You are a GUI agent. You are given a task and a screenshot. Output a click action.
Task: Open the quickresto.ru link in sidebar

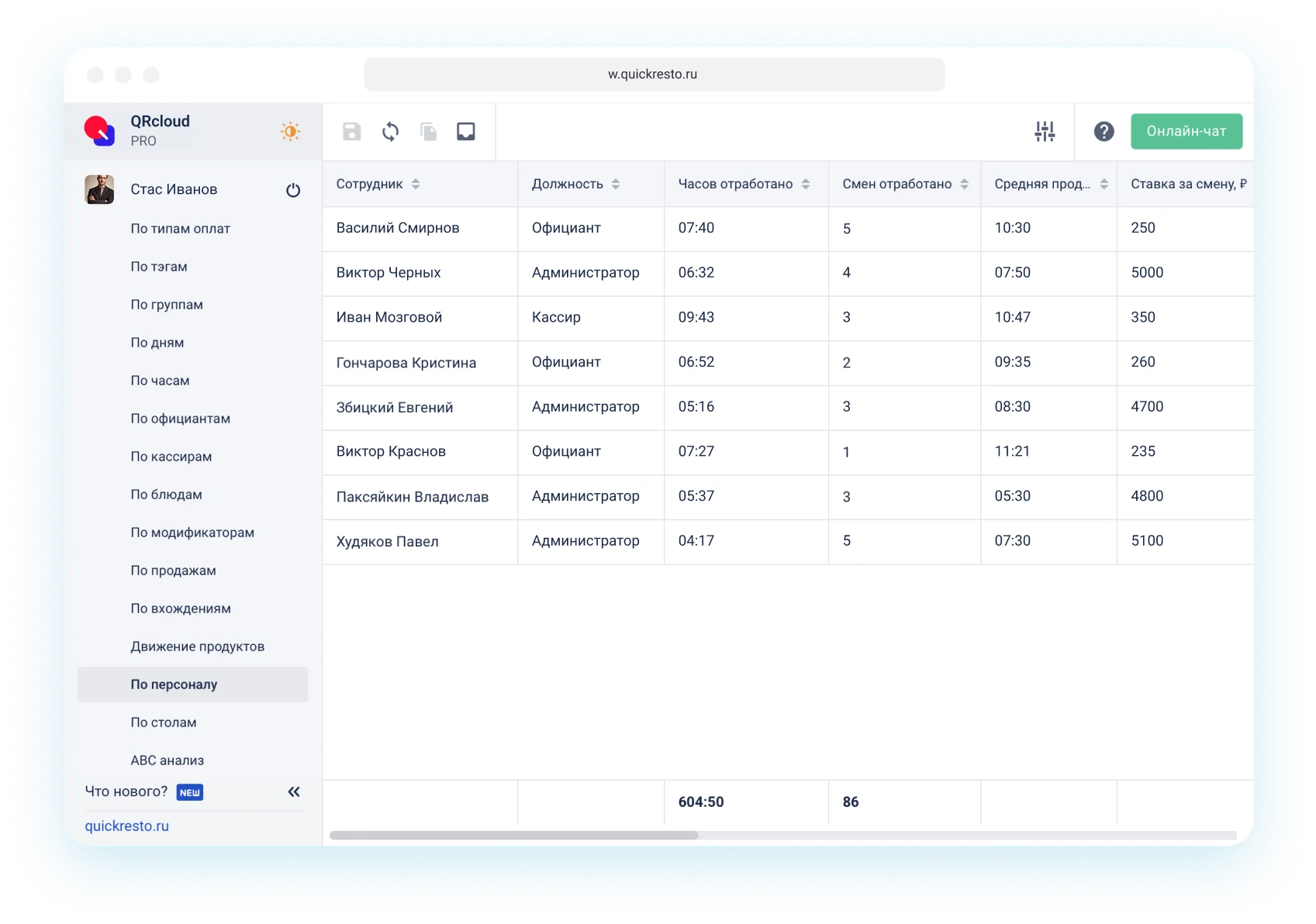pyautogui.click(x=126, y=826)
